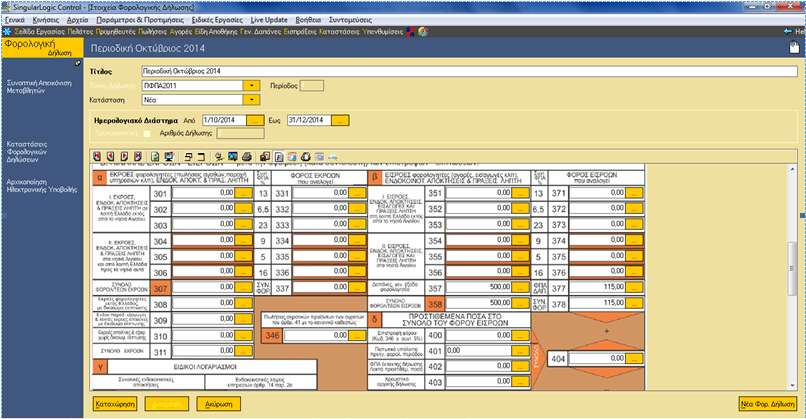Click the Φορολογική Δήλωση yellow header tab
This screenshot has height=419, width=806.
[x=42, y=48]
